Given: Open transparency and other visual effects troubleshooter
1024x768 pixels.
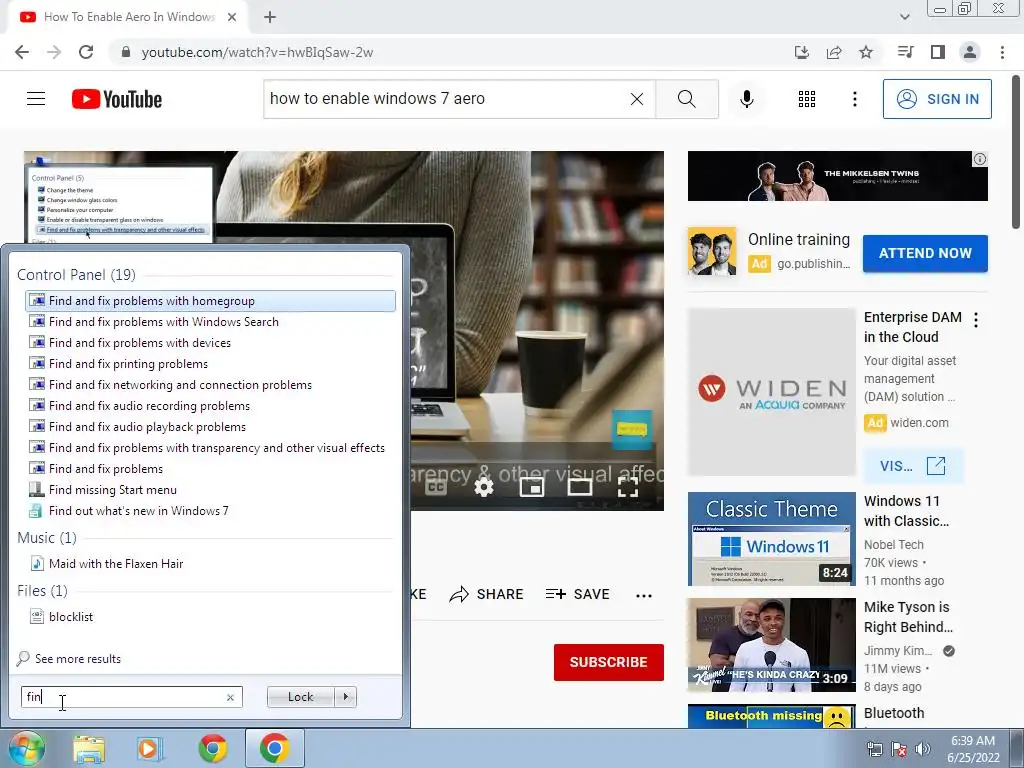Looking at the screenshot, I should [x=210, y=448].
